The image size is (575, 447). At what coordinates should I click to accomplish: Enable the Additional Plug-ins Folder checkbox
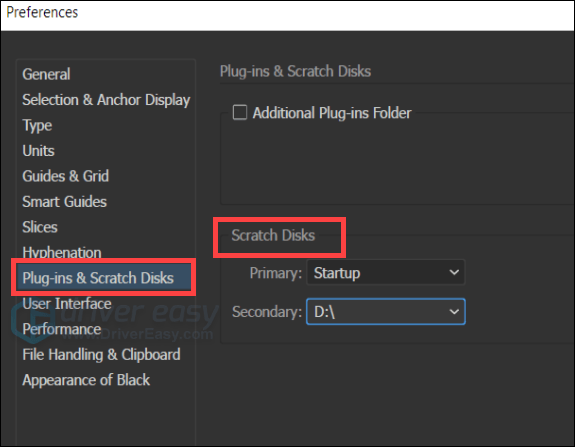click(240, 112)
